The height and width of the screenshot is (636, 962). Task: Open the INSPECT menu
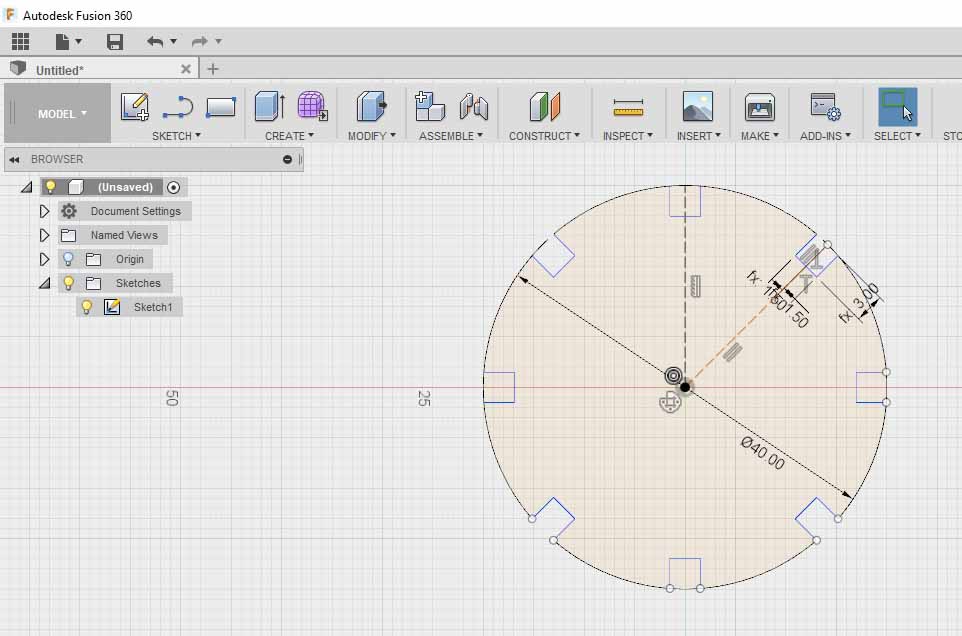point(627,136)
